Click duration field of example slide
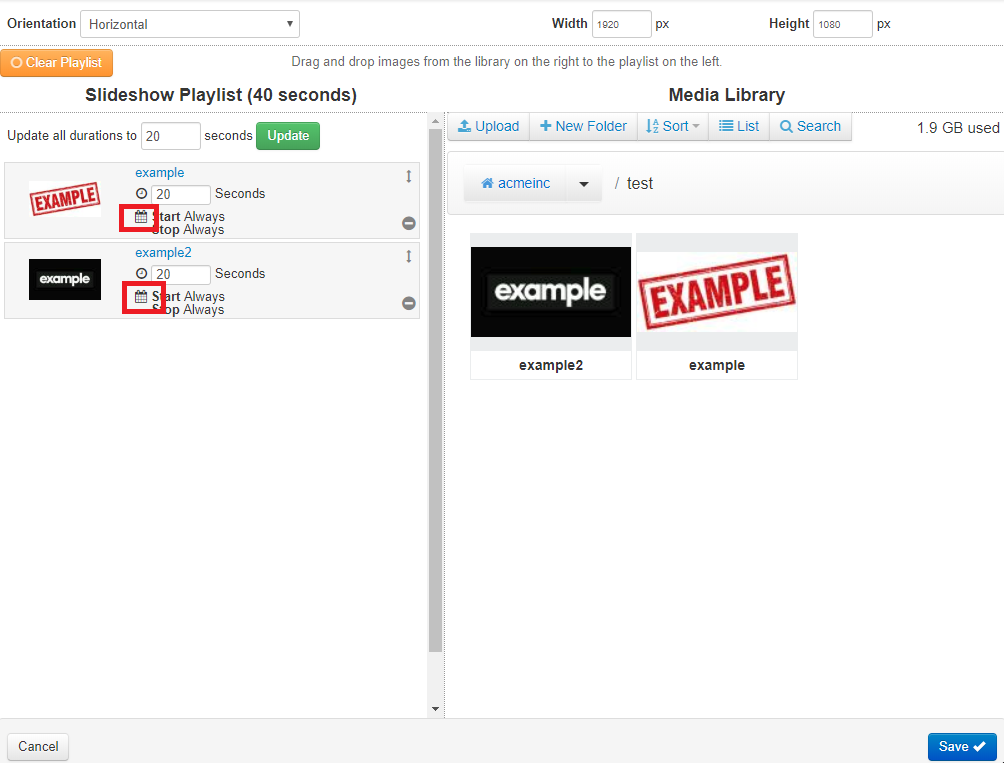The width and height of the screenshot is (1004, 763). pyautogui.click(x=181, y=194)
